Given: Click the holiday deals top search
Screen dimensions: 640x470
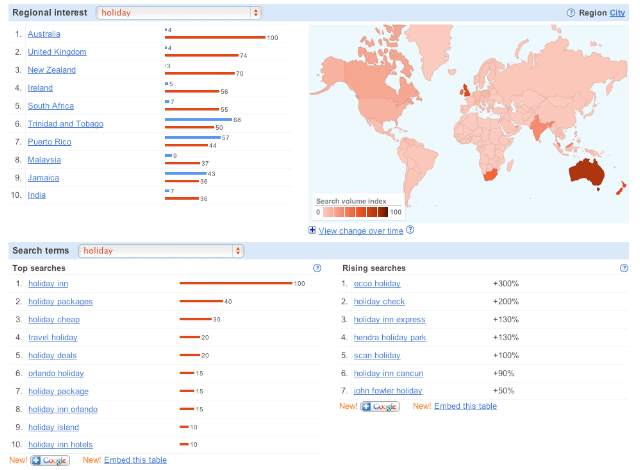Looking at the screenshot, I should (52, 355).
